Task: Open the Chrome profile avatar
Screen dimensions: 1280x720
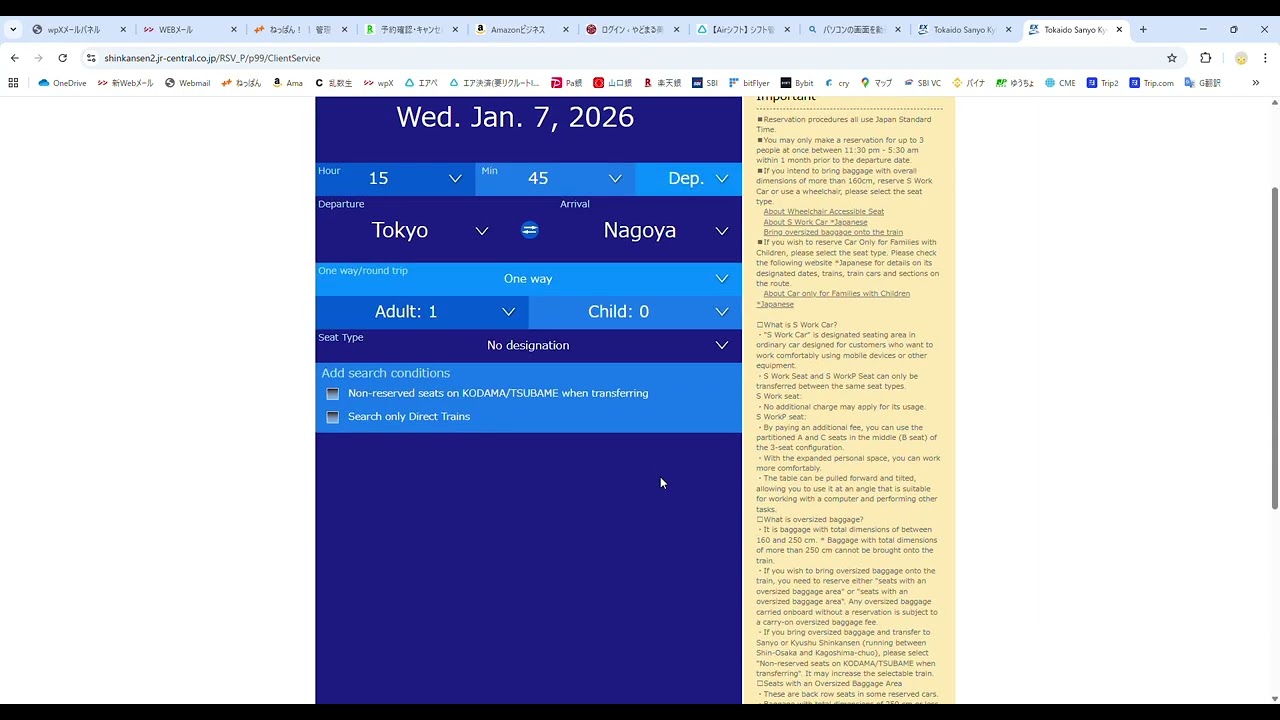Action: point(1241,58)
